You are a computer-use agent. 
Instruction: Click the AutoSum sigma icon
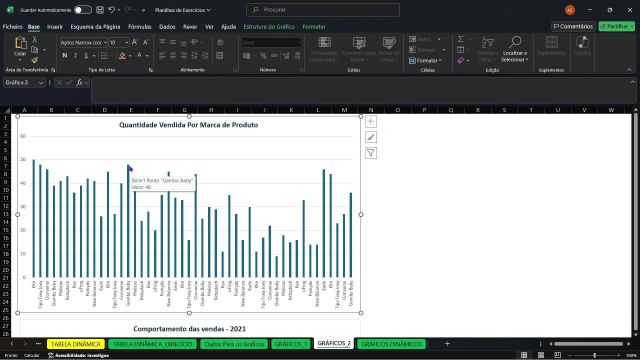(x=460, y=39)
